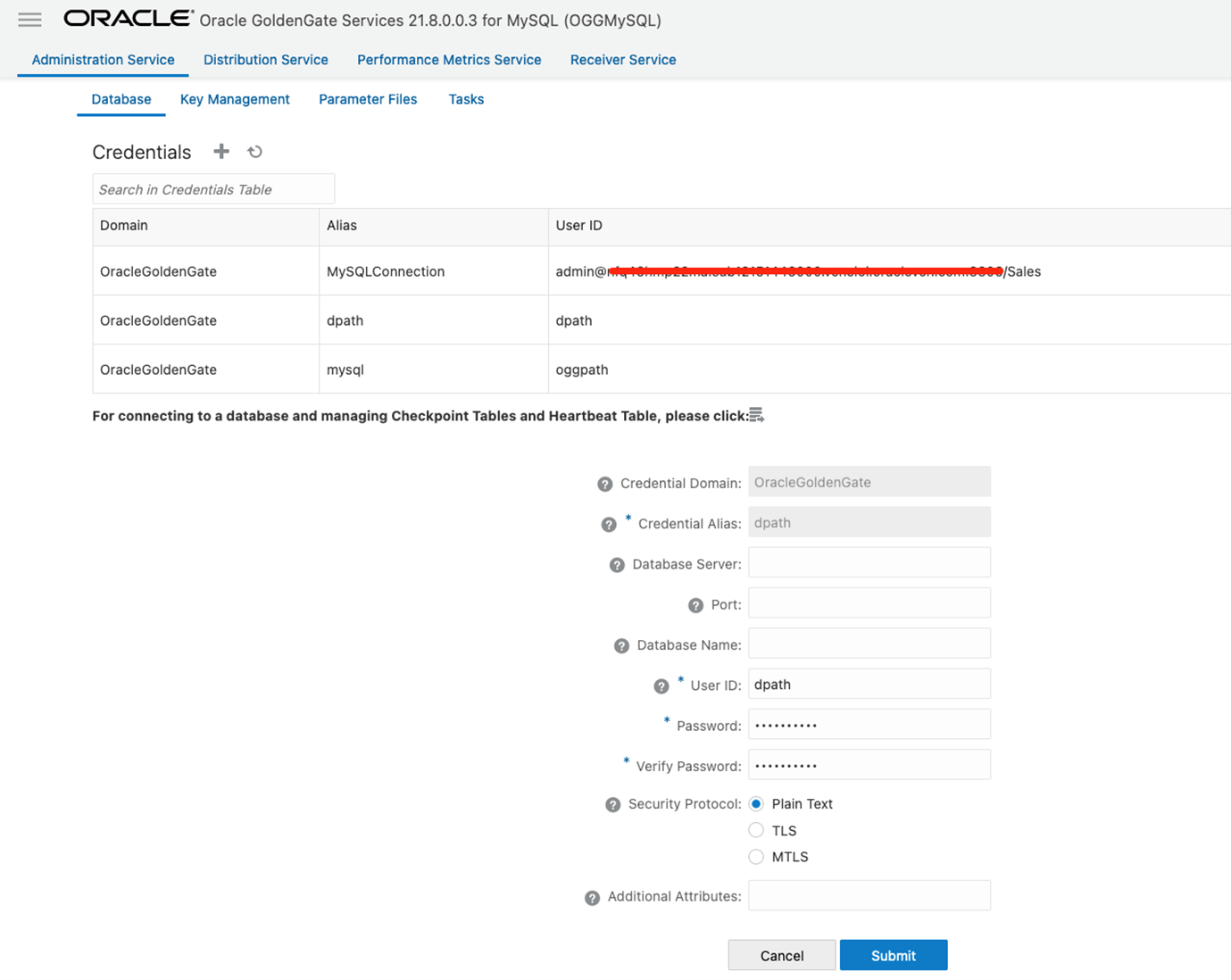Select the Plain Text security protocol

coord(756,803)
